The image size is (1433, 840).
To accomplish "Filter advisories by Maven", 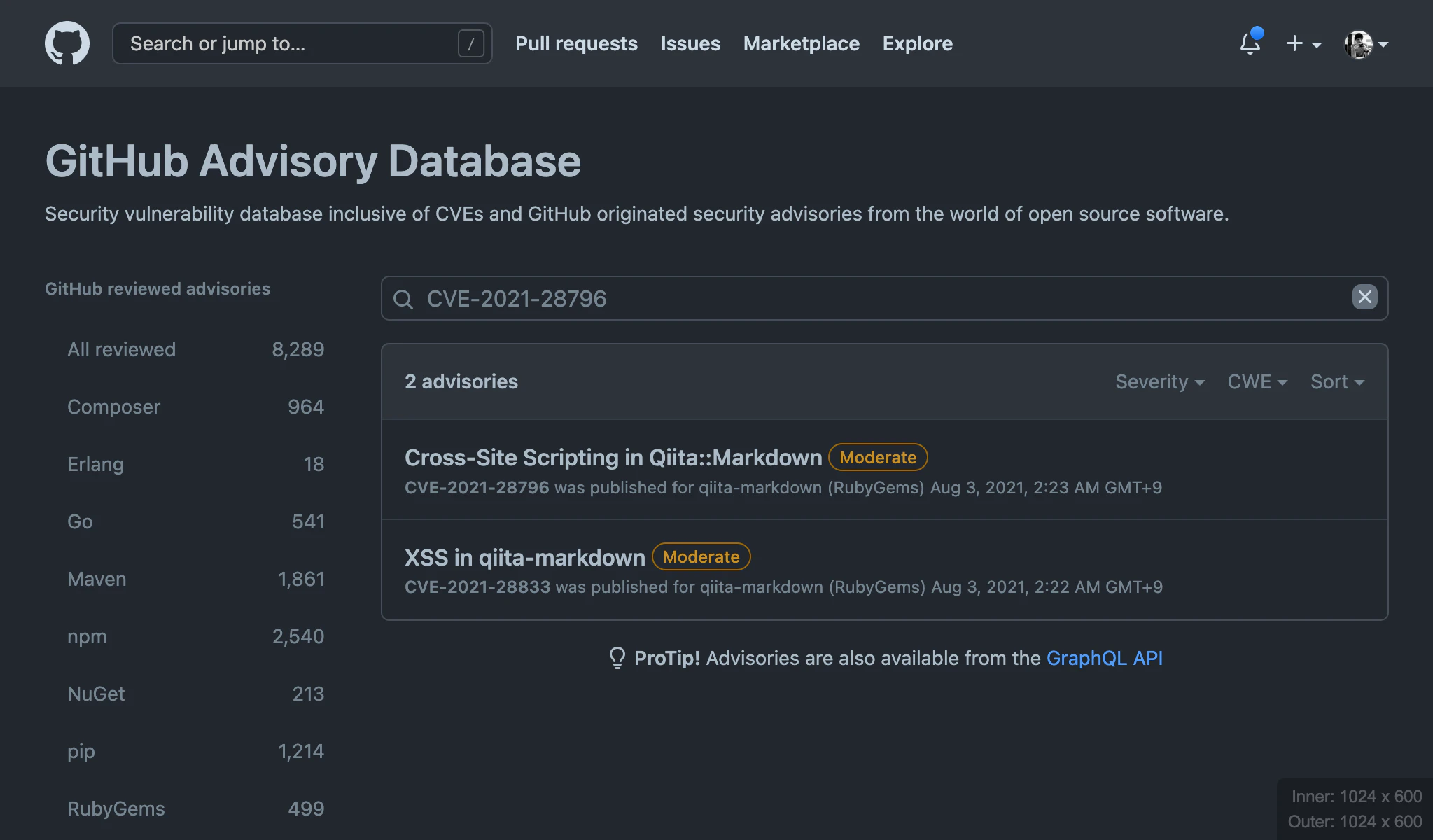I will (195, 579).
